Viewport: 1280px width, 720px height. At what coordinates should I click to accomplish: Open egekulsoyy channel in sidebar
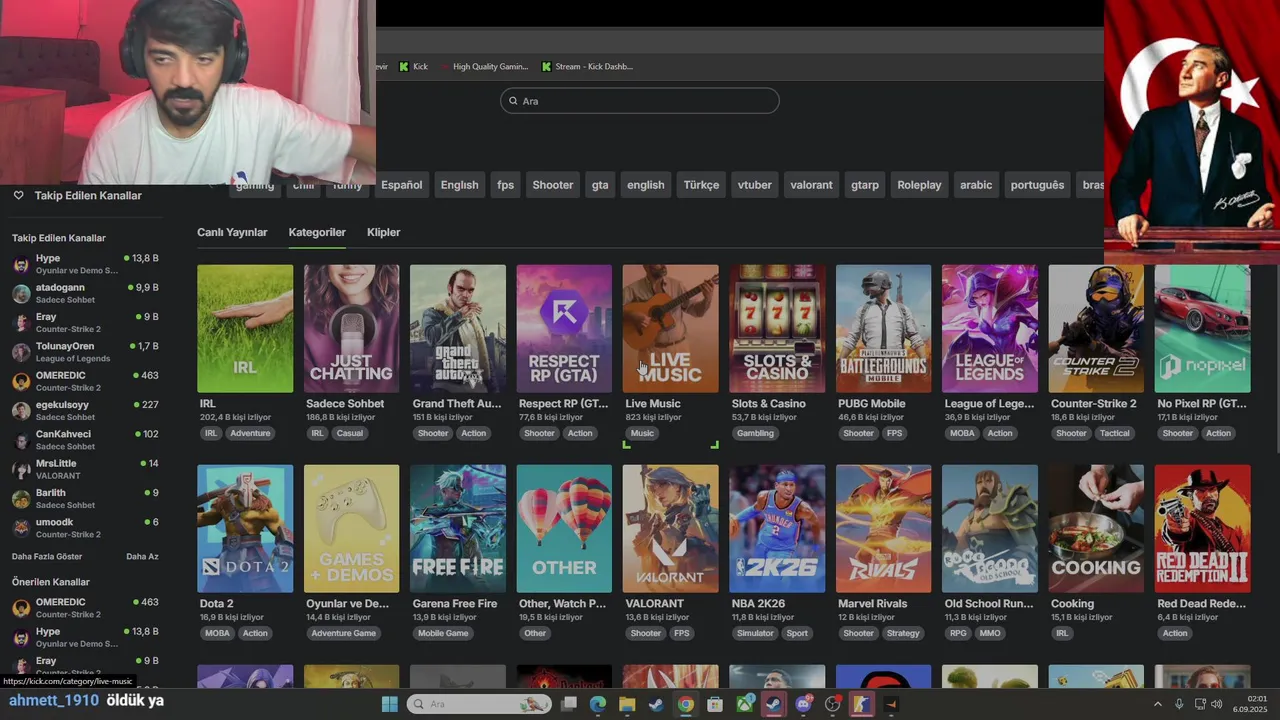[85, 410]
